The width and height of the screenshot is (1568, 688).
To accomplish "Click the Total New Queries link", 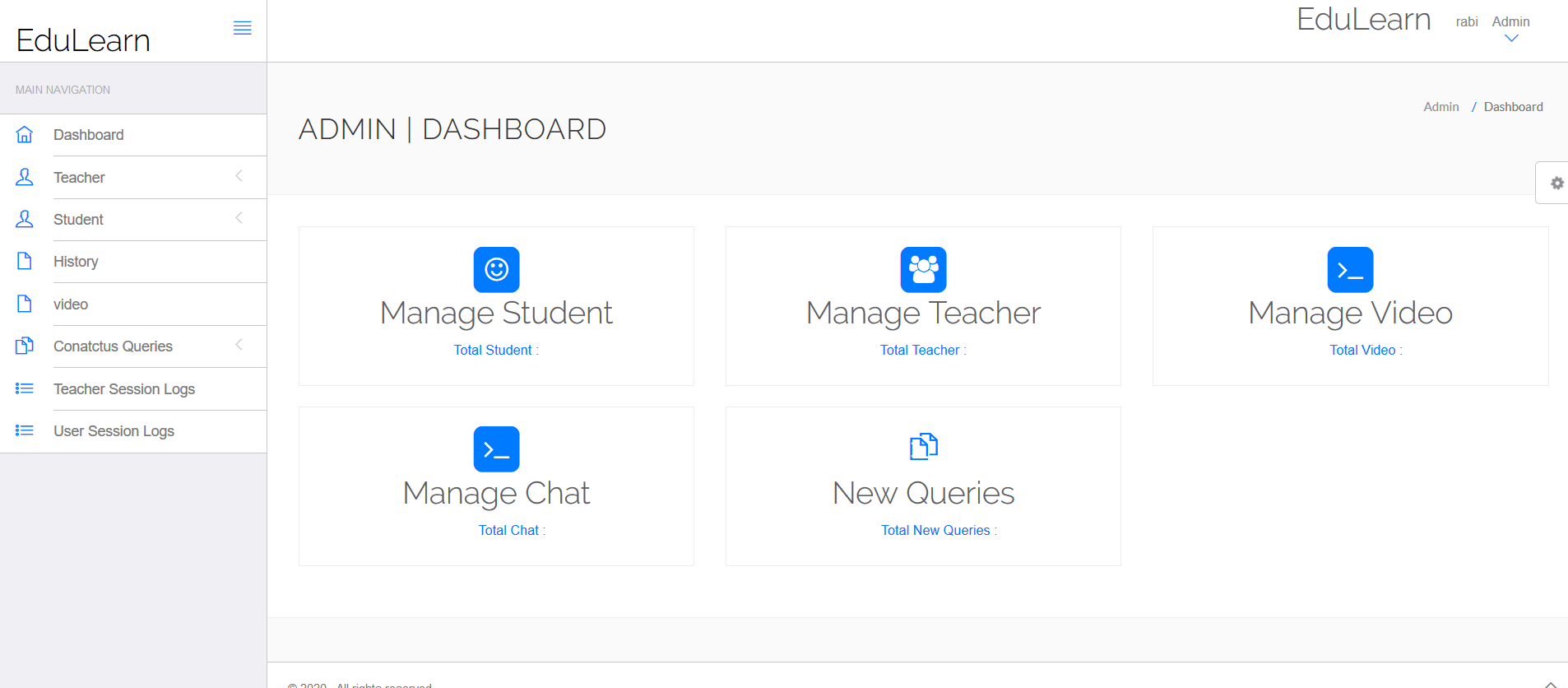I will pos(938,530).
